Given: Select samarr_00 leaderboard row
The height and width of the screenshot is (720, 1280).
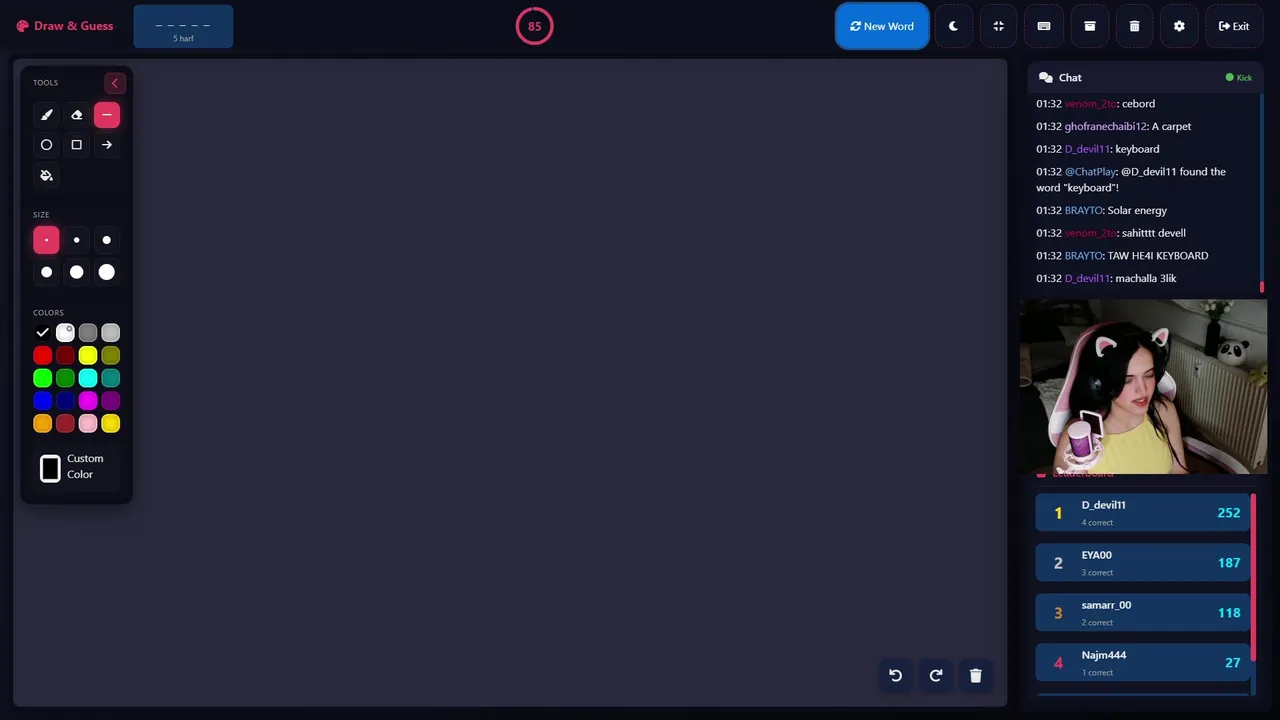Looking at the screenshot, I should 1143,612.
